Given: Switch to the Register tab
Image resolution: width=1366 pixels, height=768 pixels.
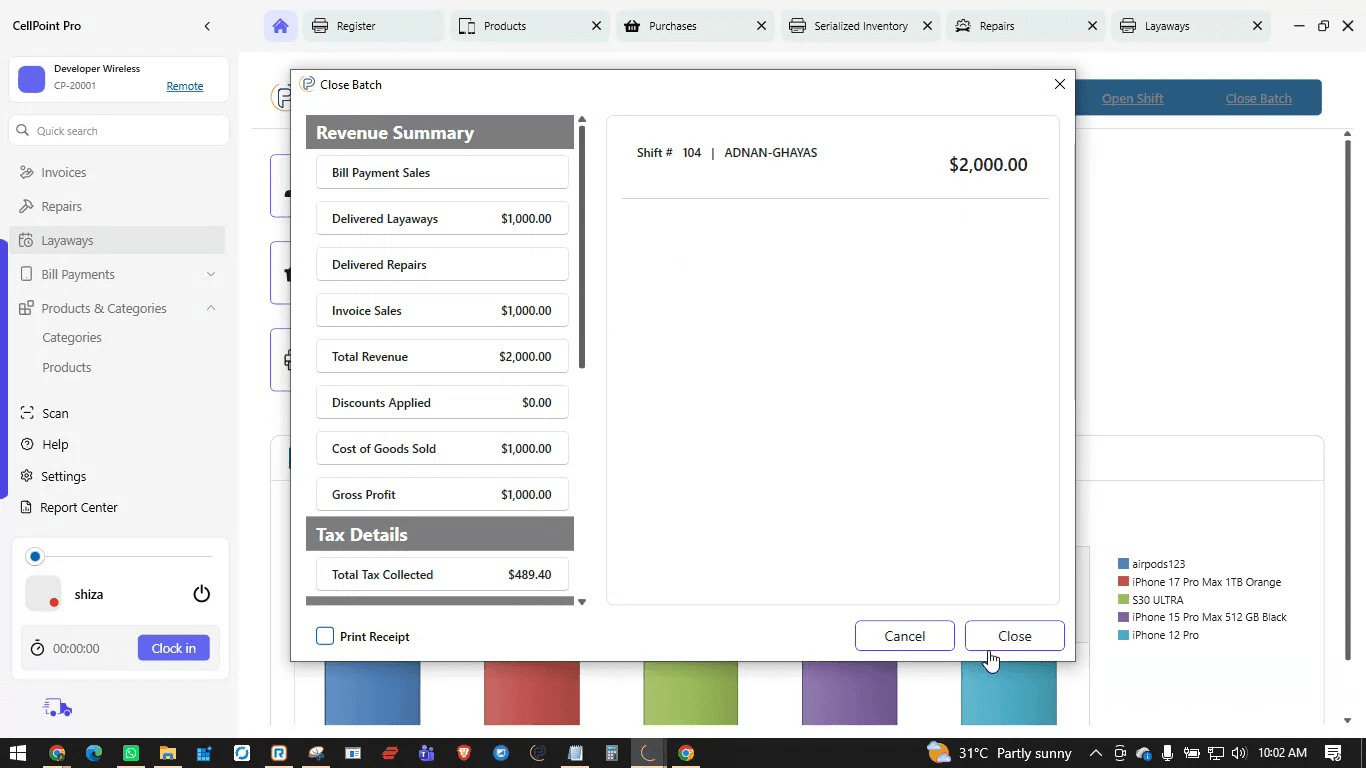Looking at the screenshot, I should coord(372,26).
